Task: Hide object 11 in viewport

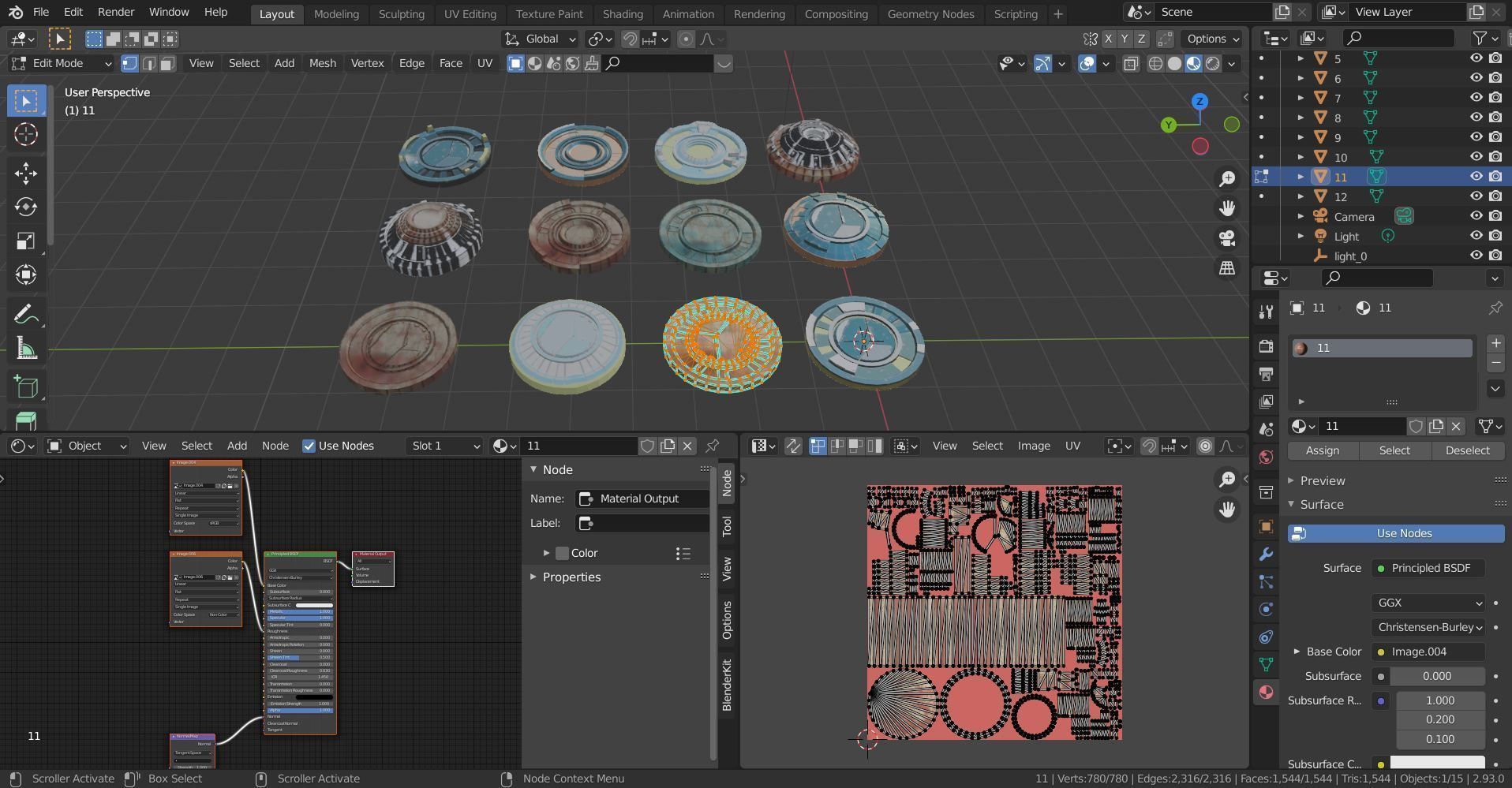Action: [x=1476, y=177]
